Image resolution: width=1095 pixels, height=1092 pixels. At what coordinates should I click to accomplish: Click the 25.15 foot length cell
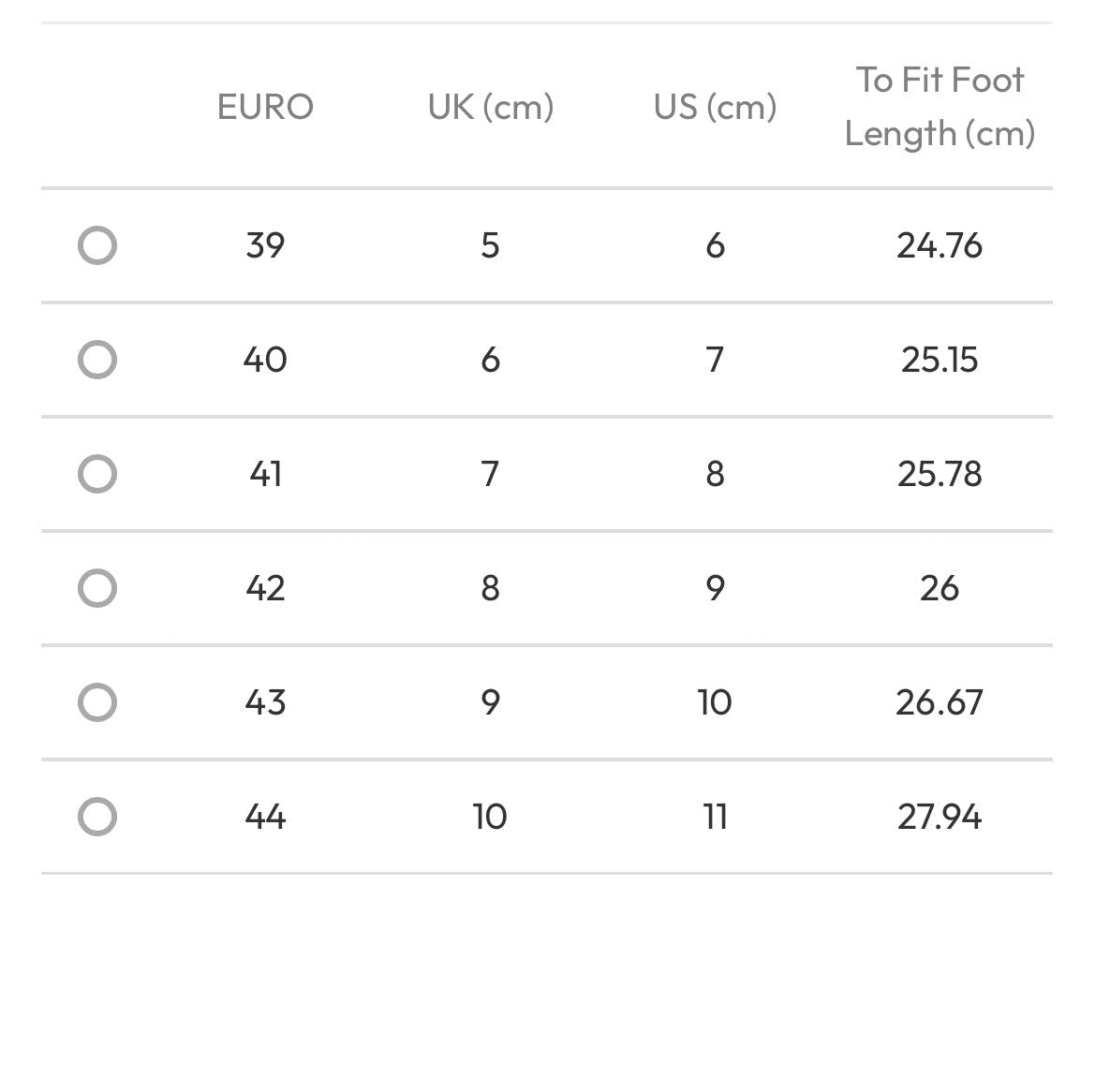click(940, 360)
